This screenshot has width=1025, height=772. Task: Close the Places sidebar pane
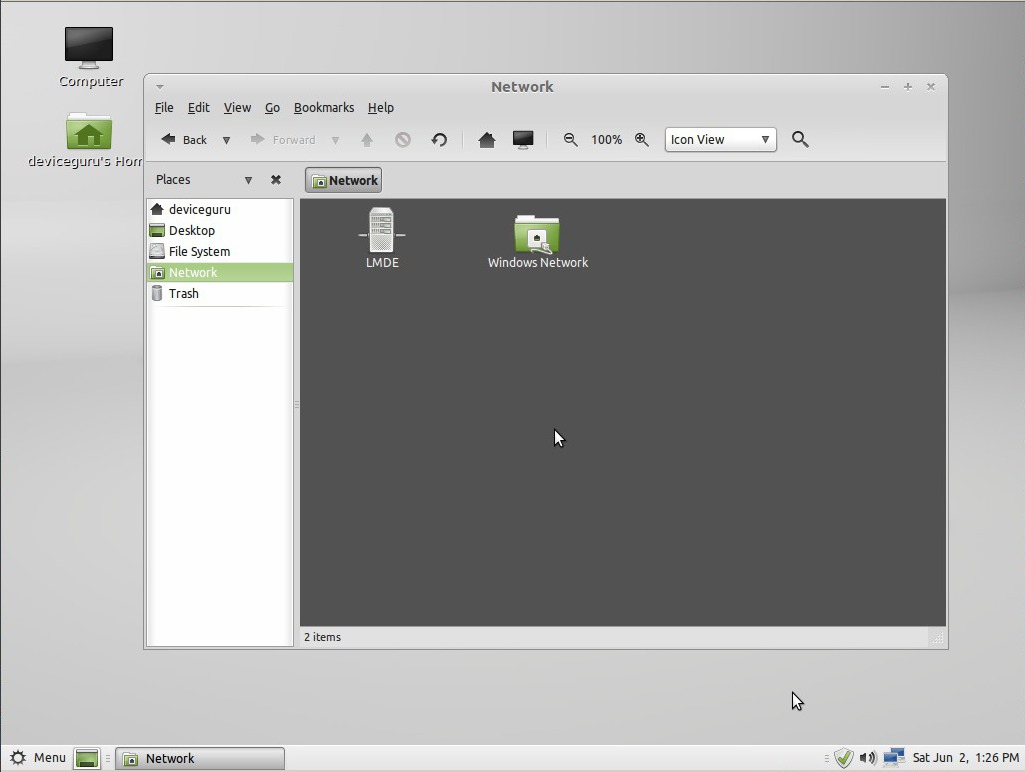[x=276, y=180]
